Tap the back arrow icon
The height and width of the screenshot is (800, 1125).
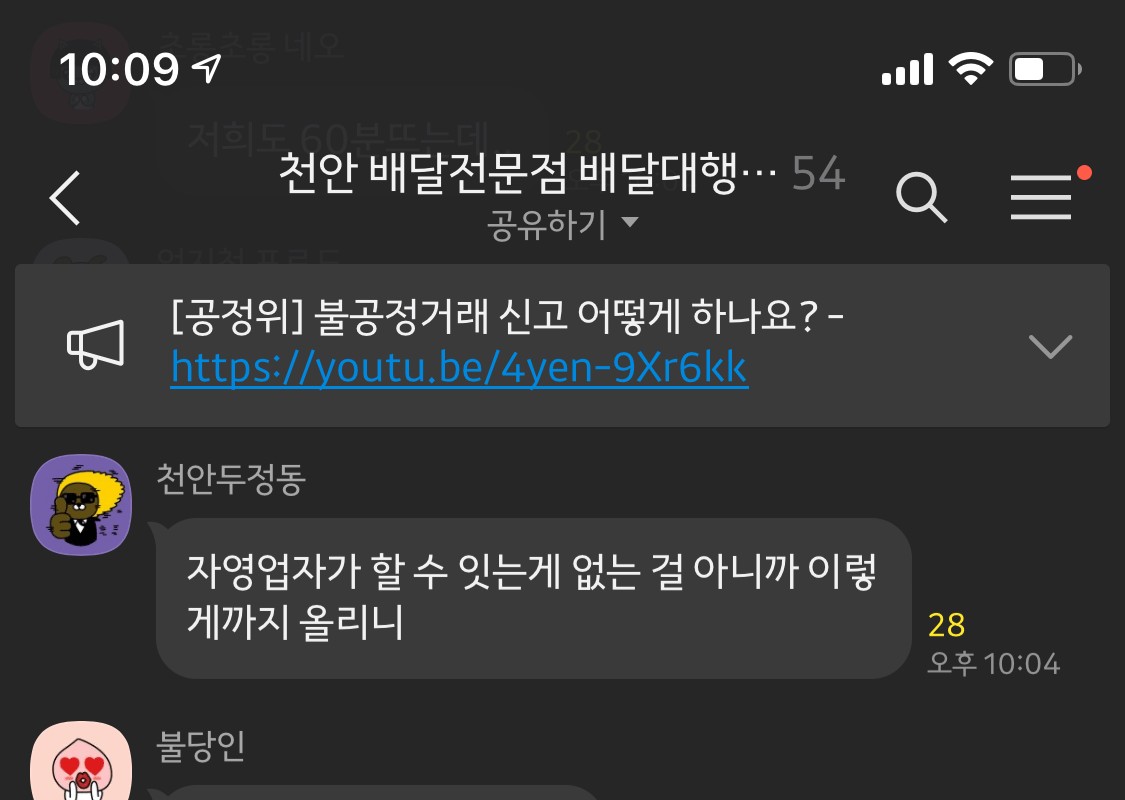(x=65, y=198)
